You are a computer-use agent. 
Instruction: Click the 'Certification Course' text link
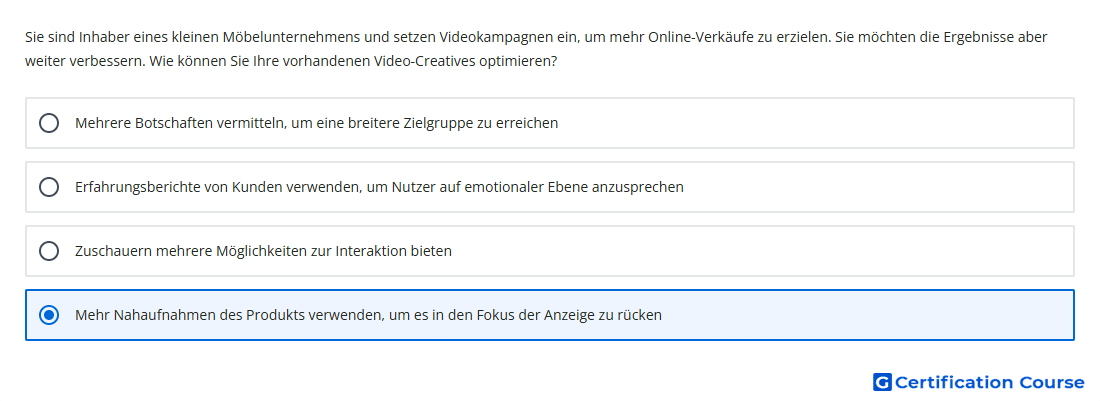coord(989,382)
